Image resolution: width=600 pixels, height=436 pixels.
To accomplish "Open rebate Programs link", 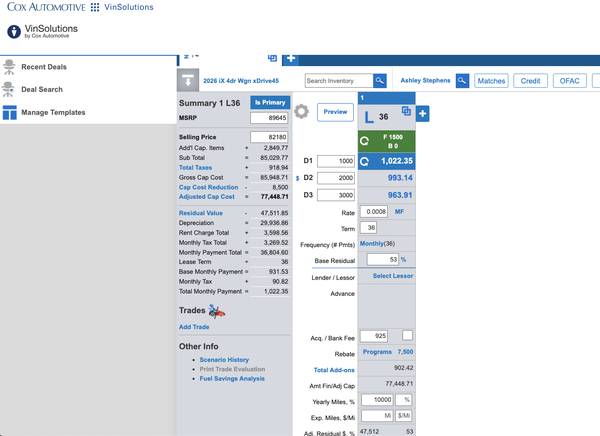I will (x=378, y=353).
